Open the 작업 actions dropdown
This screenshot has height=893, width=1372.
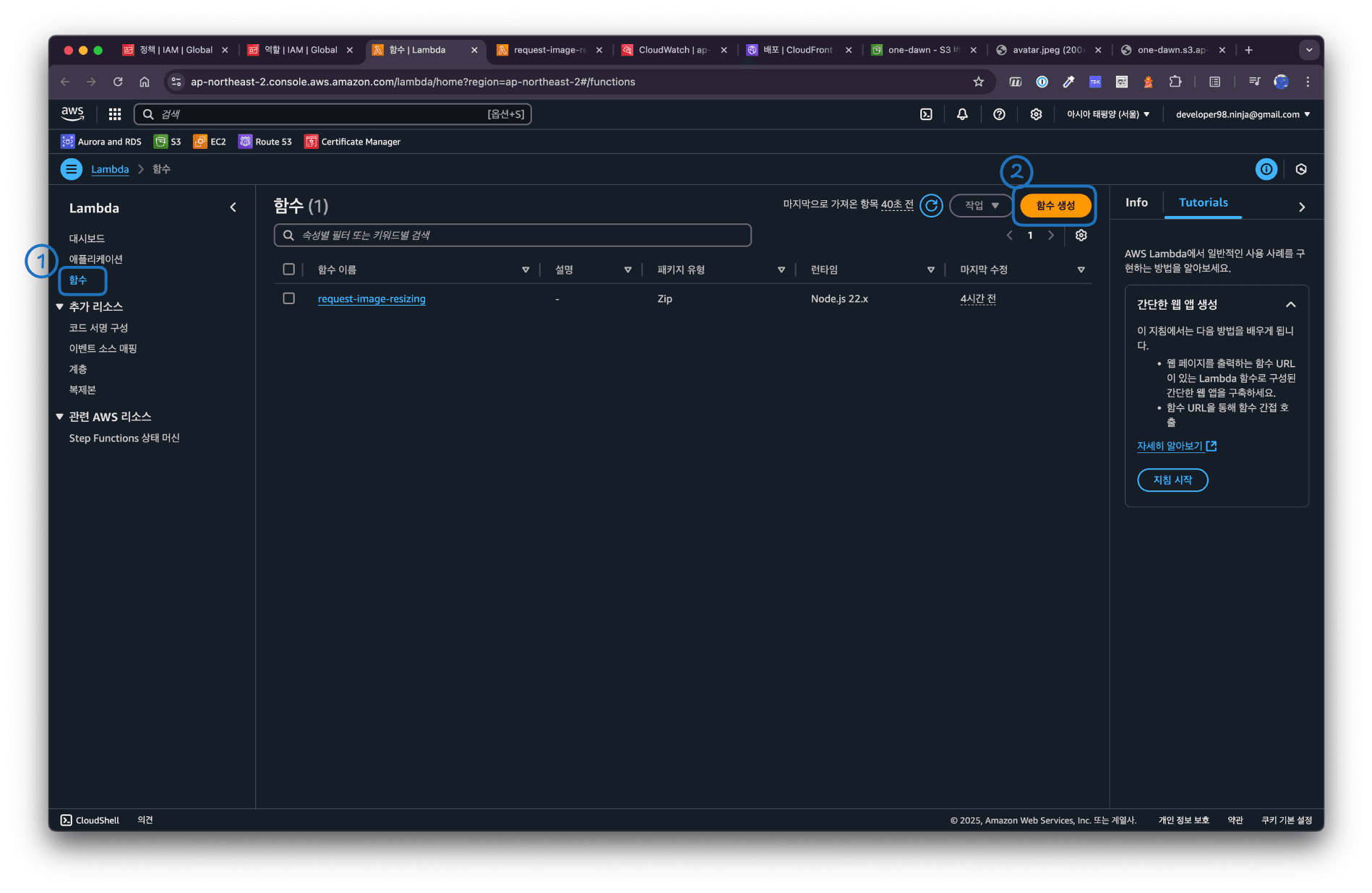pyautogui.click(x=981, y=206)
